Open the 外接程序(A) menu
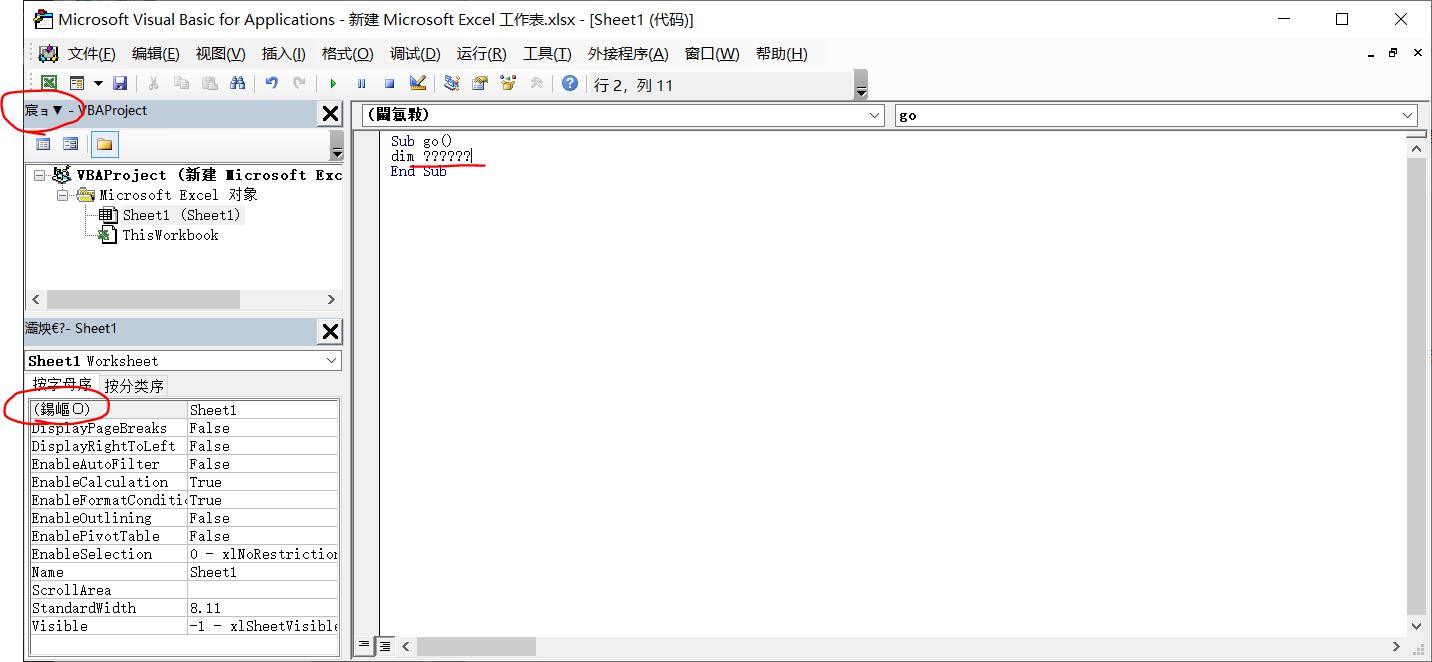Screen dimensions: 1432x662 click(628, 54)
